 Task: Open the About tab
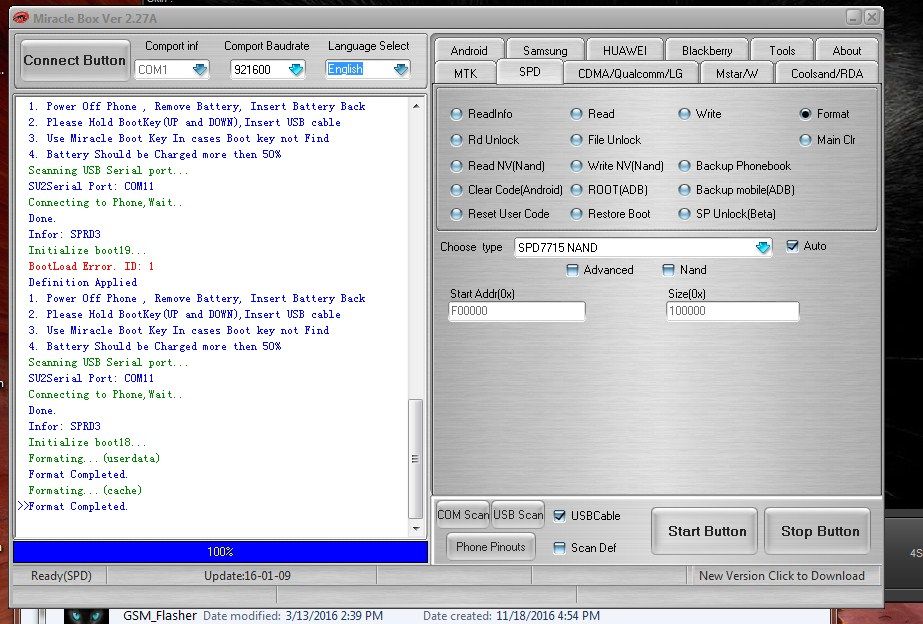(846, 51)
